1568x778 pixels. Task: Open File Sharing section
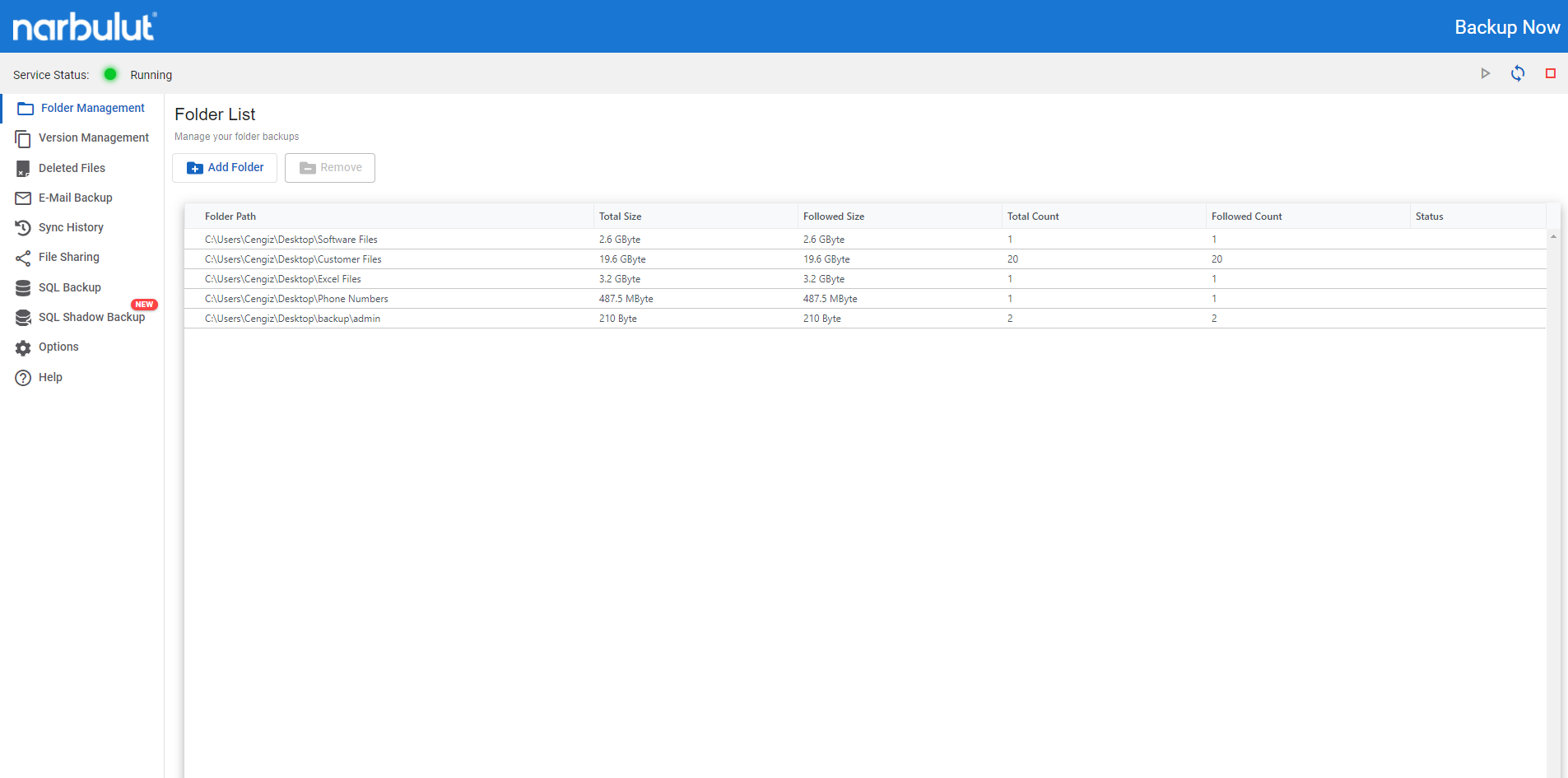68,257
